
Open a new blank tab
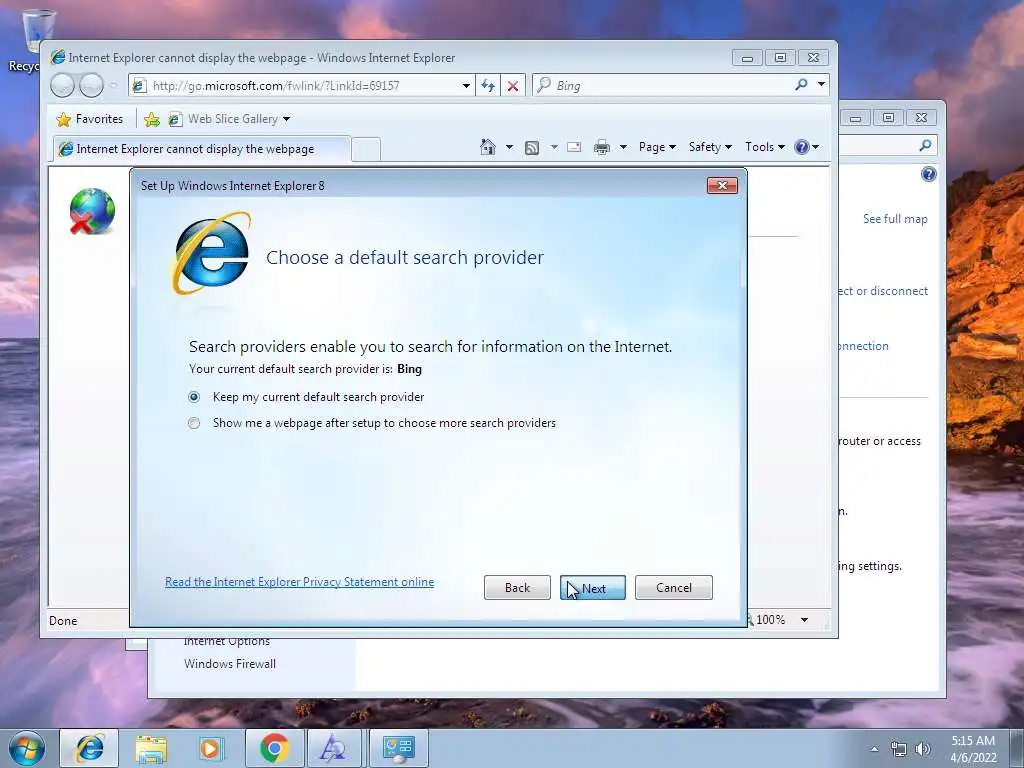tap(366, 150)
